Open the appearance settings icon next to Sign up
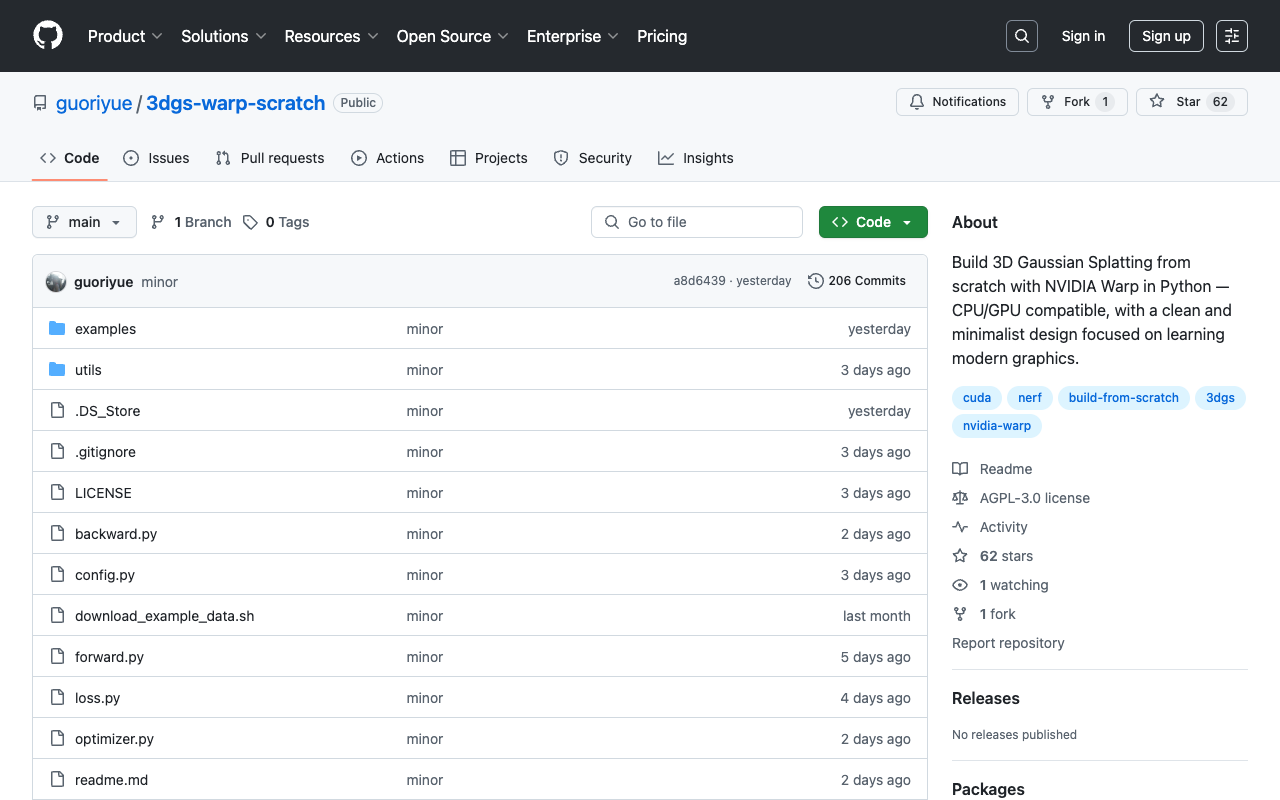Image resolution: width=1280 pixels, height=800 pixels. click(1232, 36)
